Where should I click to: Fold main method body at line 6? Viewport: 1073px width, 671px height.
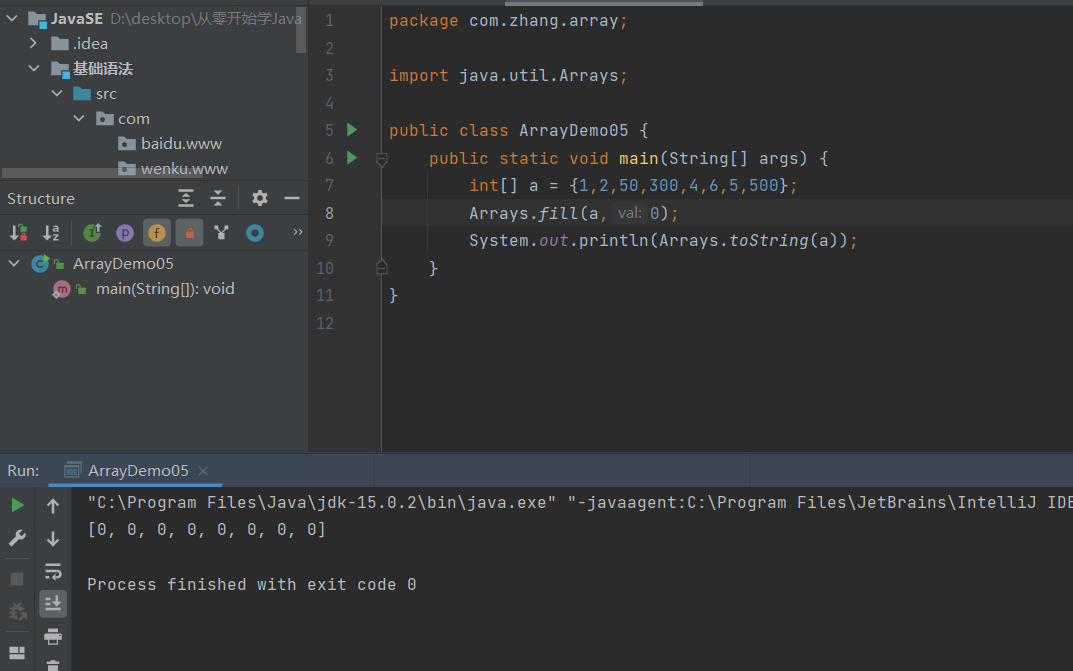(382, 159)
